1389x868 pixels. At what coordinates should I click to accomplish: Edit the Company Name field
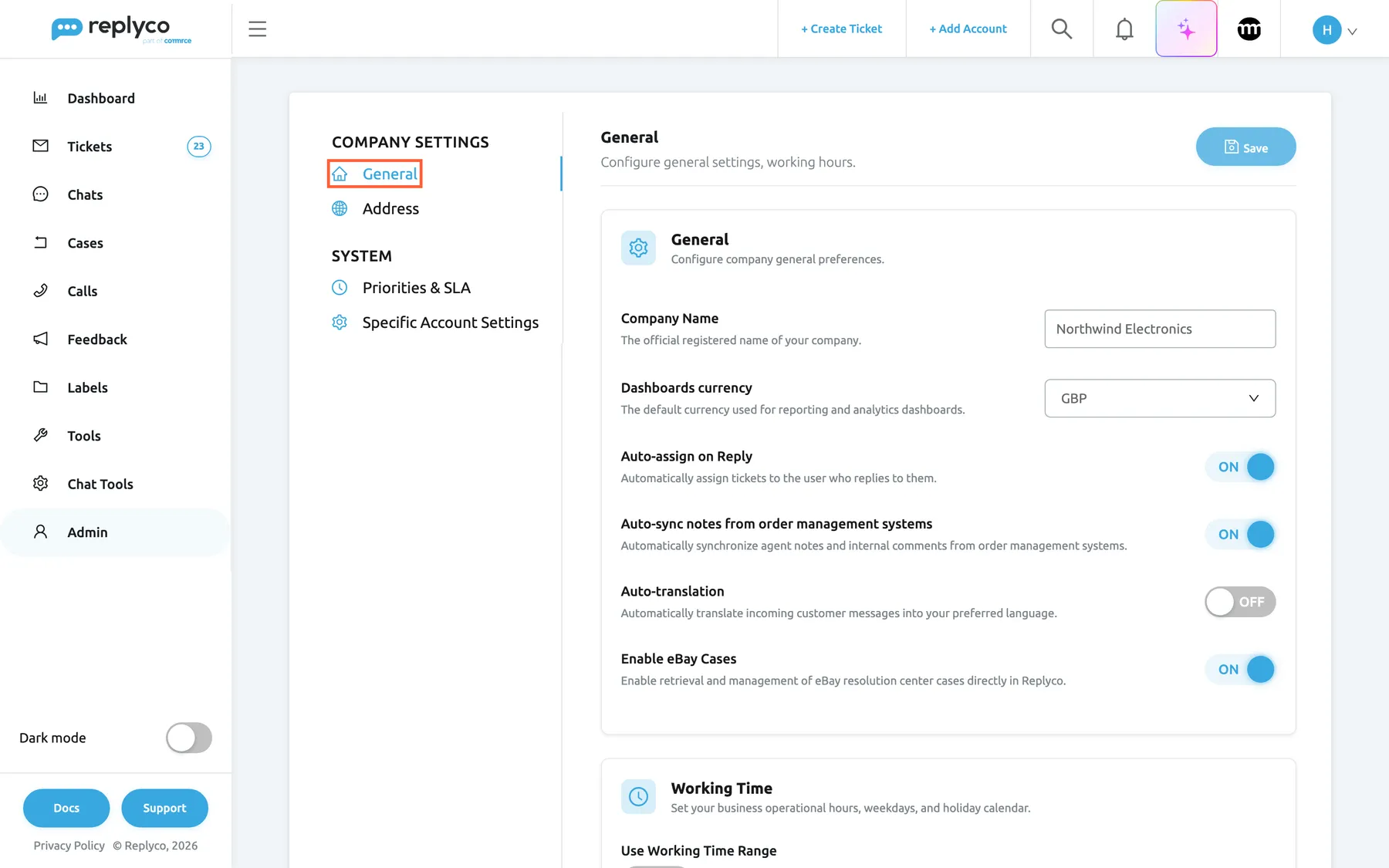coord(1160,329)
